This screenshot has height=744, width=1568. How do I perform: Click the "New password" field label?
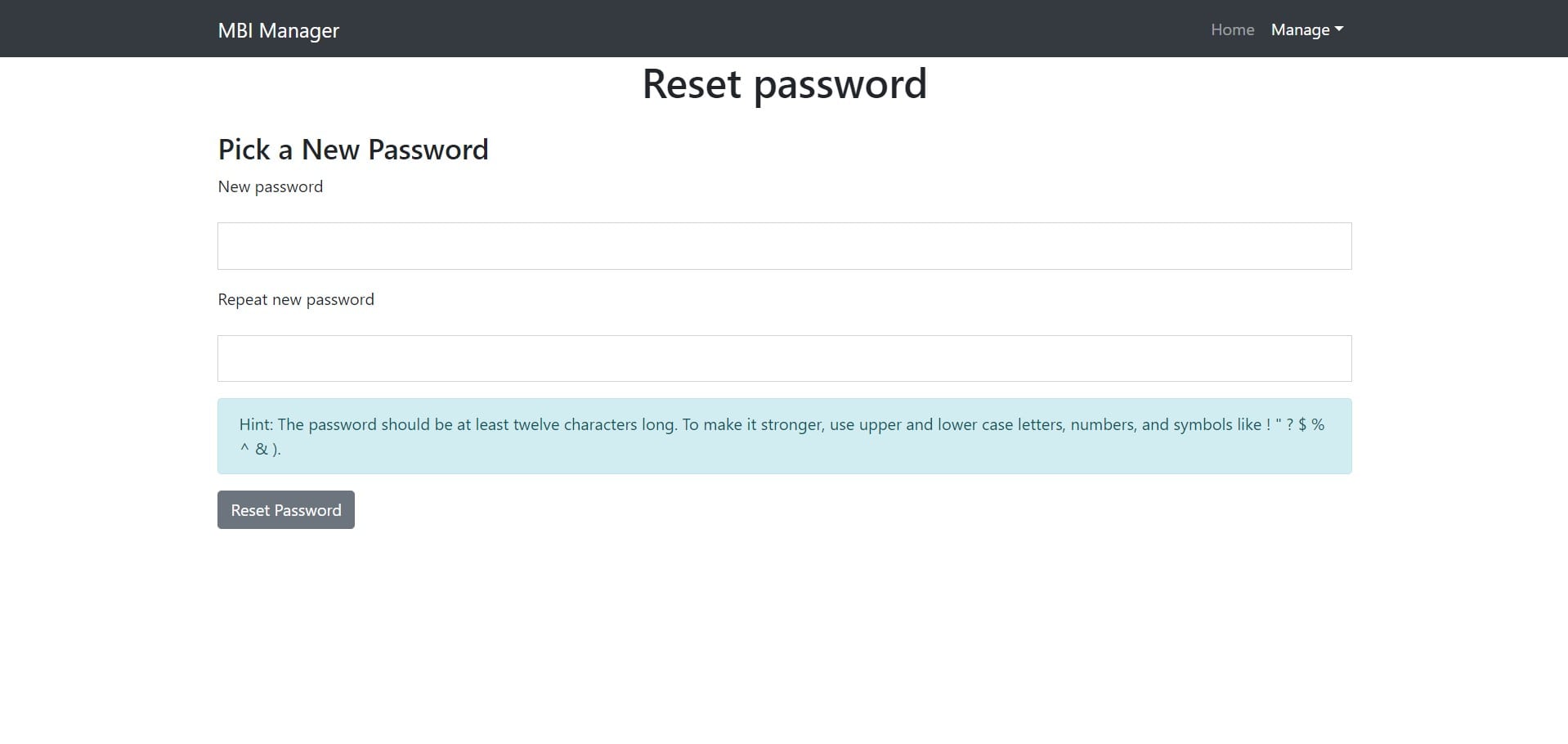[x=270, y=187]
